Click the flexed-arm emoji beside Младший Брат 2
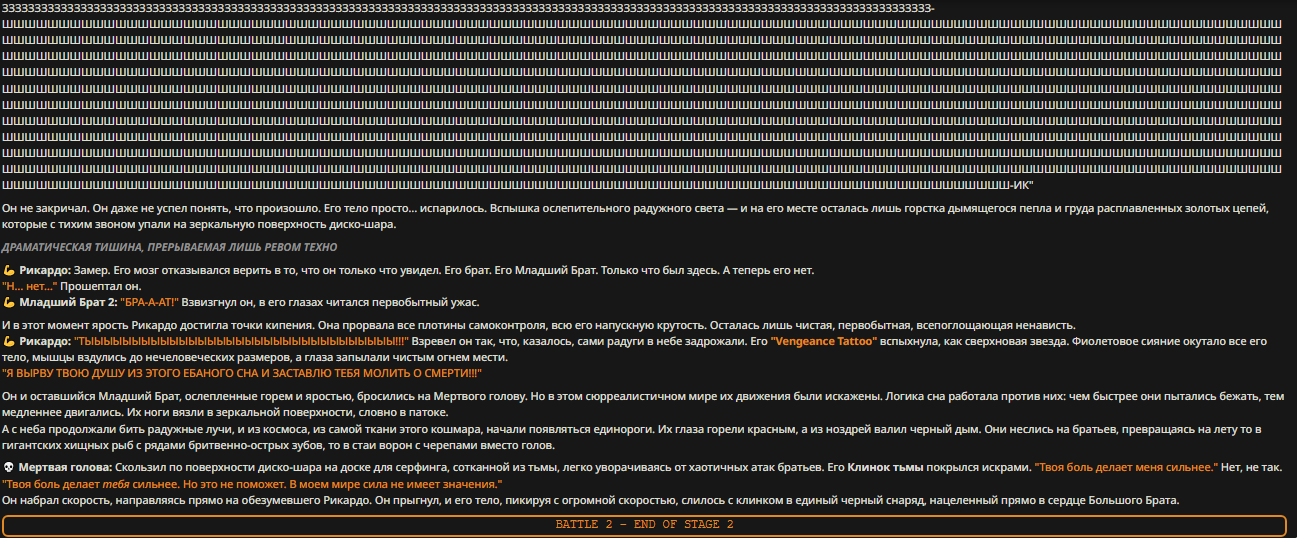 pos(9,302)
